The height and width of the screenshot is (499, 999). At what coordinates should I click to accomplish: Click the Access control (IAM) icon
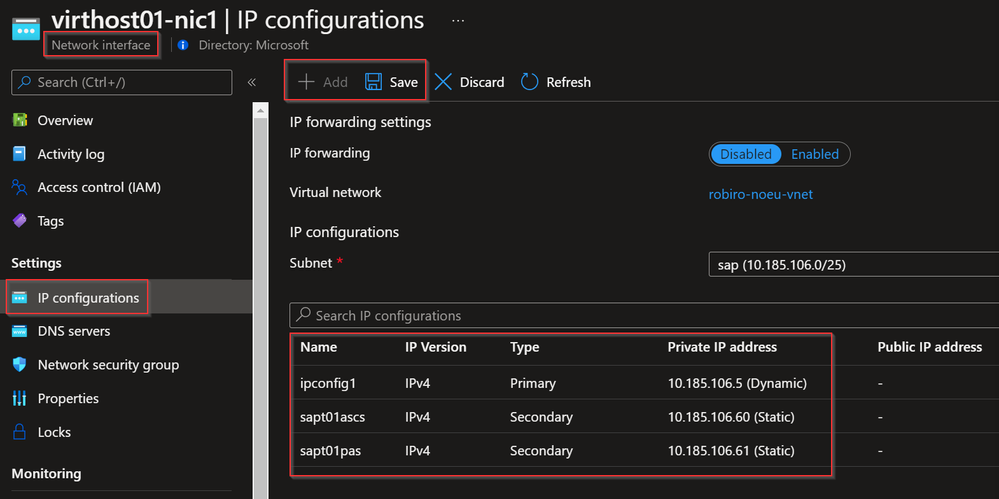pos(19,187)
